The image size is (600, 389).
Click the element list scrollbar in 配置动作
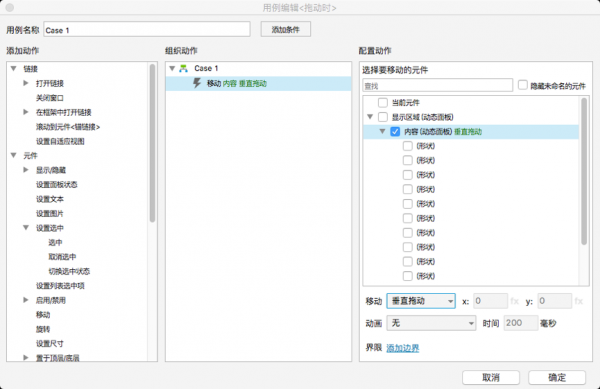point(584,171)
